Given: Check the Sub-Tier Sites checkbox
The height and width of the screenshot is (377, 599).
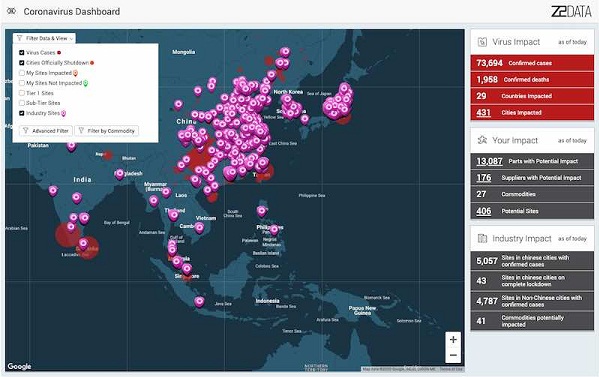Looking at the screenshot, I should 22,103.
